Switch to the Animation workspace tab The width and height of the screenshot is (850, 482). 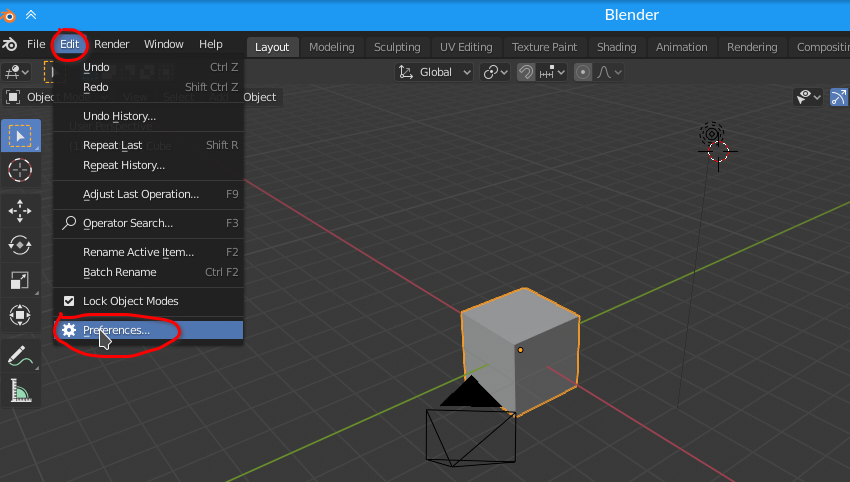point(682,47)
